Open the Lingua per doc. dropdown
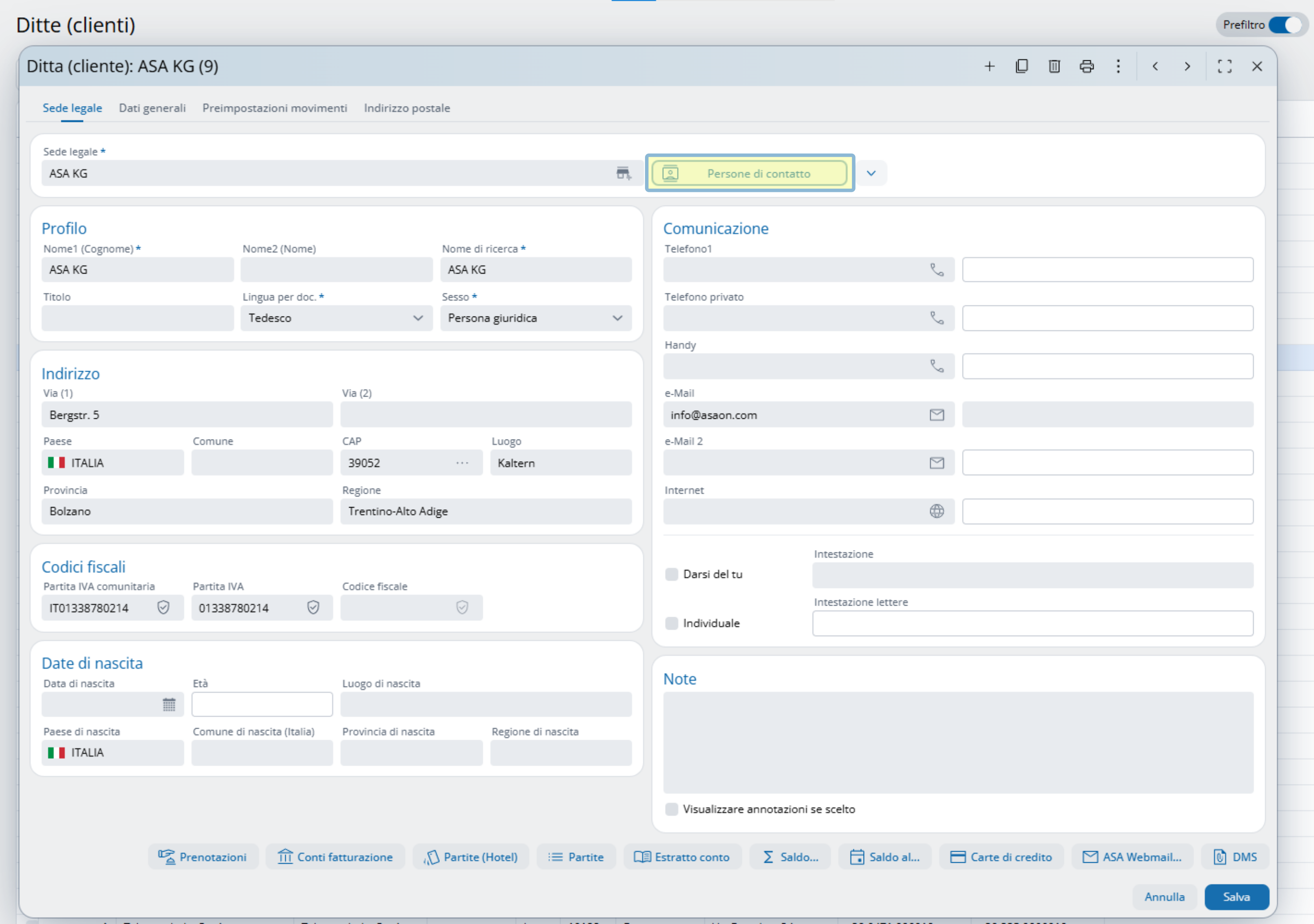1314x924 pixels. click(x=336, y=318)
